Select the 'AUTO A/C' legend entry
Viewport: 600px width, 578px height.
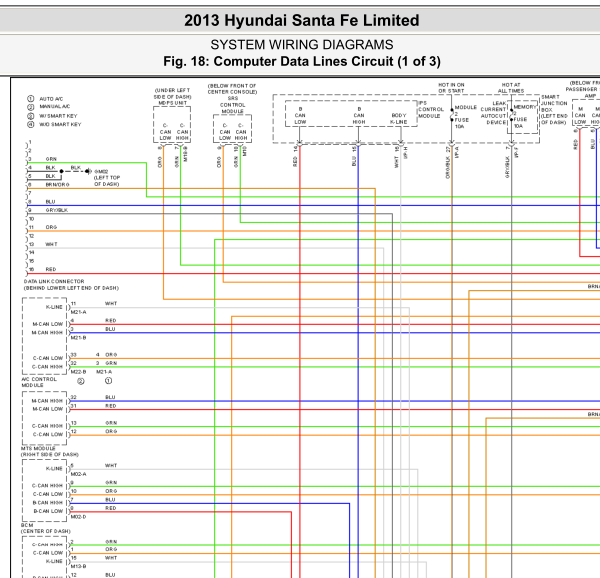click(46, 99)
